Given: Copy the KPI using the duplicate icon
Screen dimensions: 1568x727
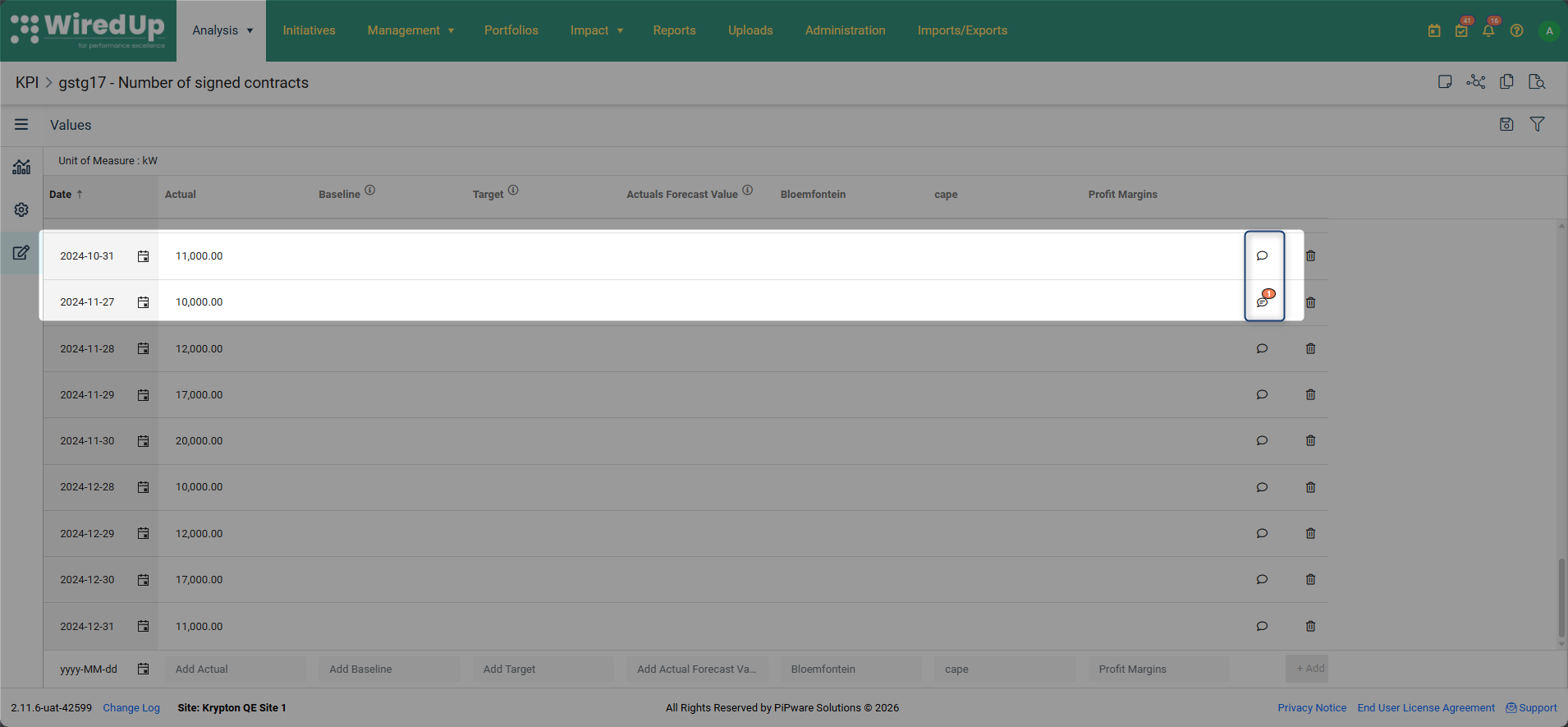Looking at the screenshot, I should (1506, 81).
